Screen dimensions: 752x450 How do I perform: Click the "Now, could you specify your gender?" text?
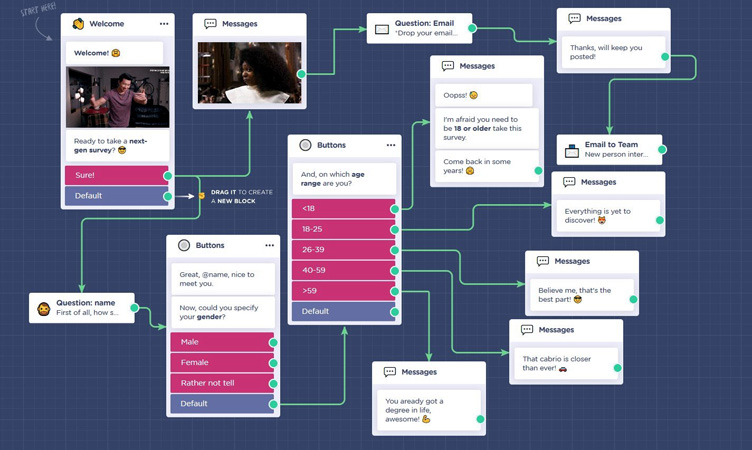pos(220,311)
